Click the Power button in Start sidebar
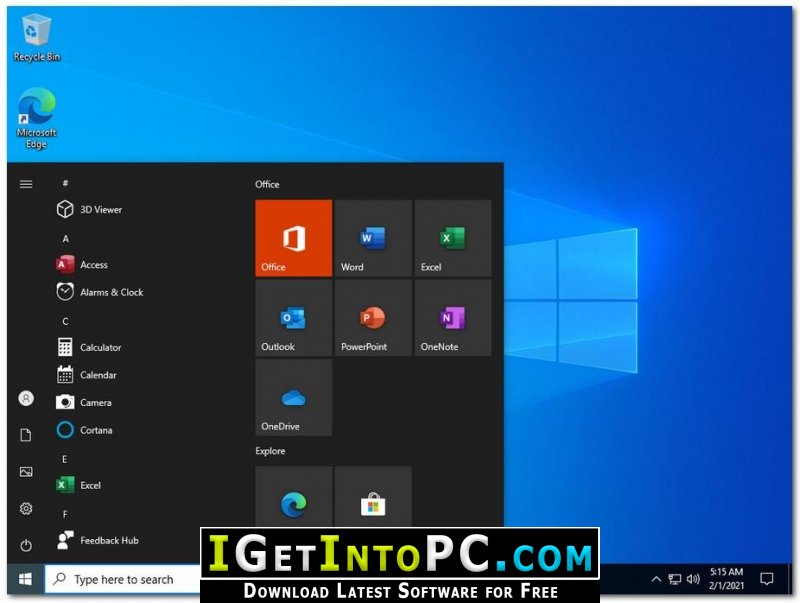Image resolution: width=800 pixels, height=603 pixels. [26, 545]
